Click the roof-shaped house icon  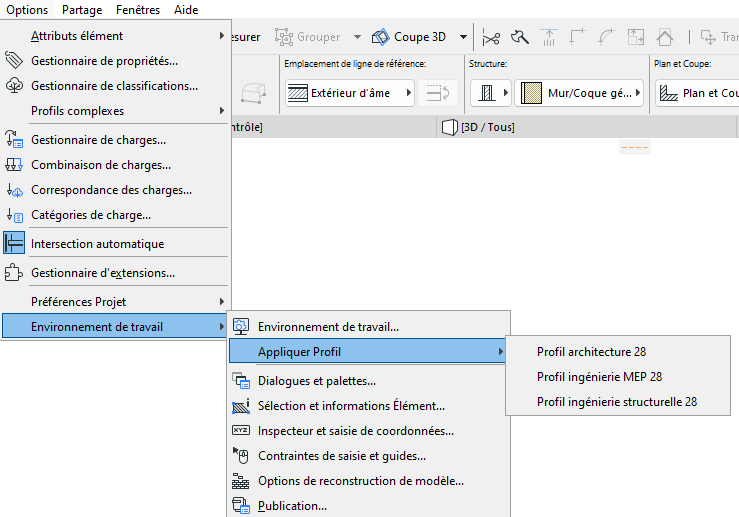point(665,37)
